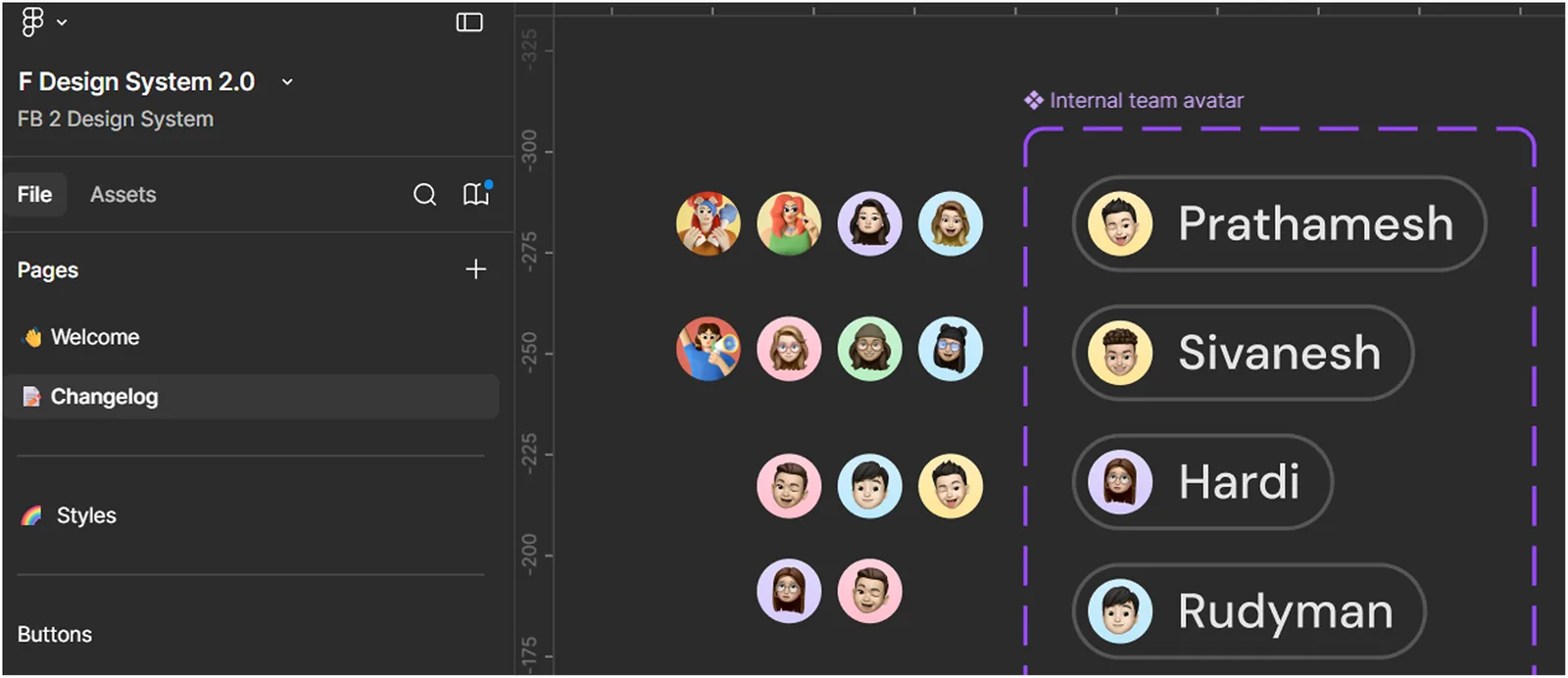Open the search magnifier in sidebar
Viewport: 1568px width, 678px height.
(x=424, y=194)
